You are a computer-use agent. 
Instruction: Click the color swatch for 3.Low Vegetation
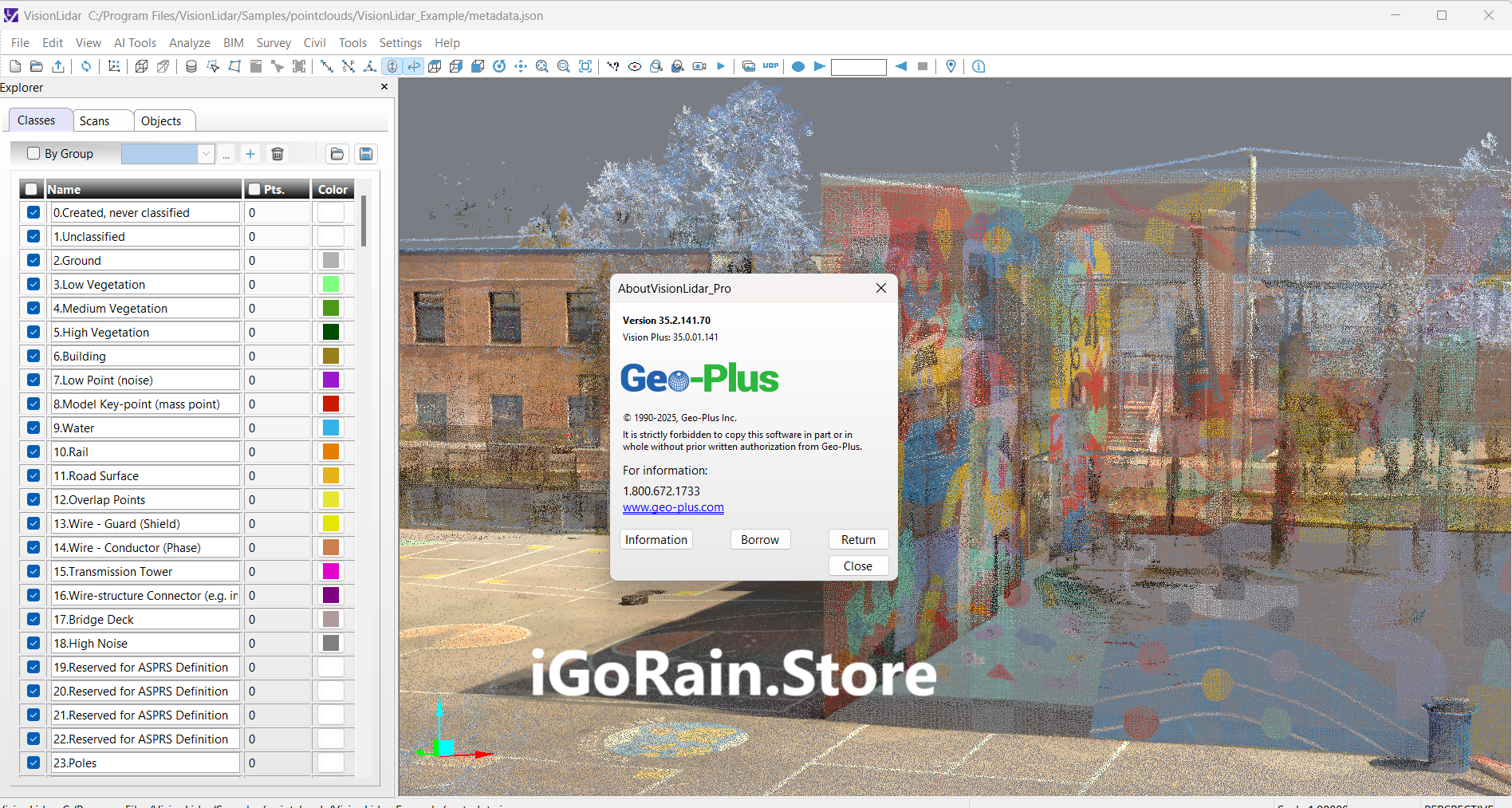[x=331, y=284]
